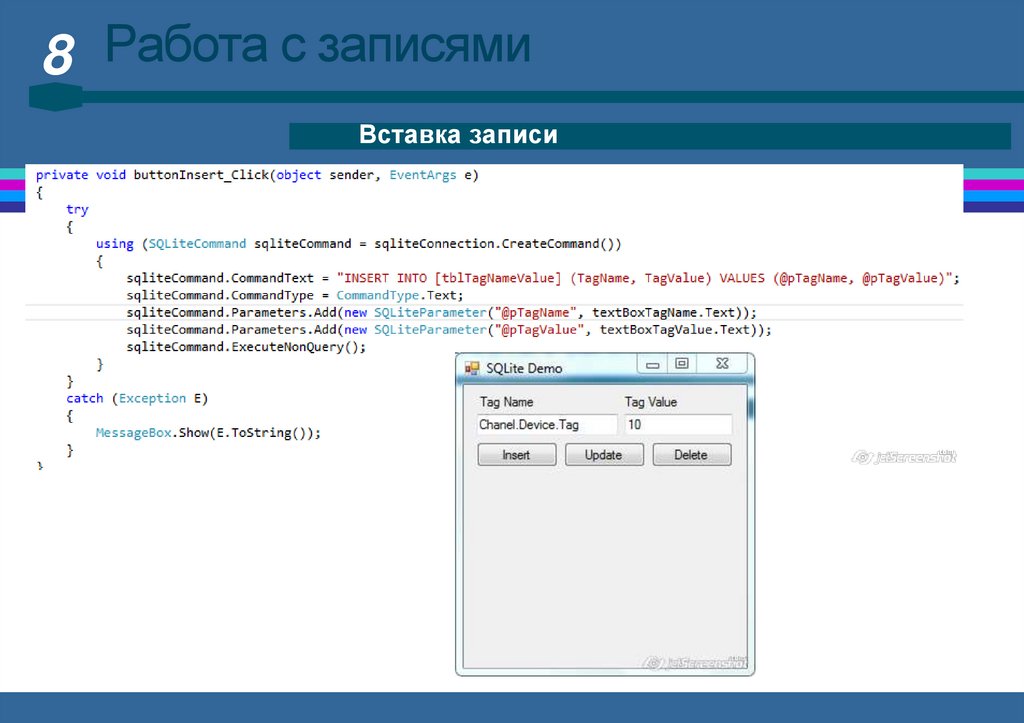Click the MessageBox.Show code line
Viewport: 1024px width, 723px height.
point(208,433)
